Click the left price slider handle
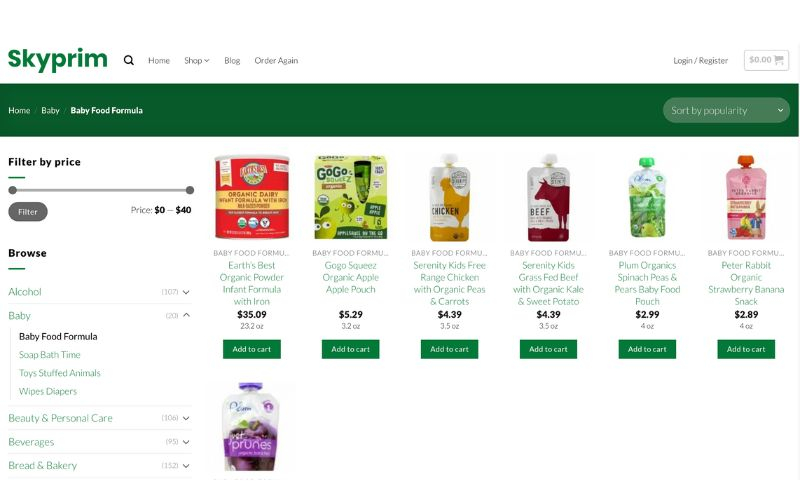The width and height of the screenshot is (800, 500). coord(13,190)
